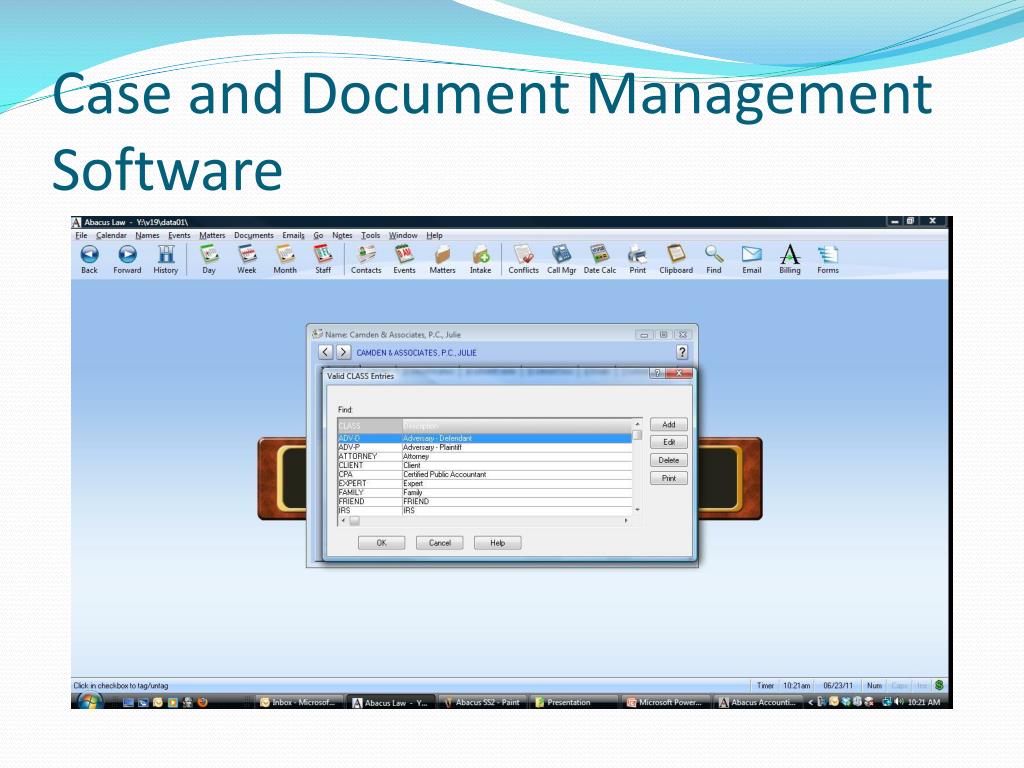Switch to Presentation taskbar button
This screenshot has height=768, width=1024.
[x=573, y=702]
